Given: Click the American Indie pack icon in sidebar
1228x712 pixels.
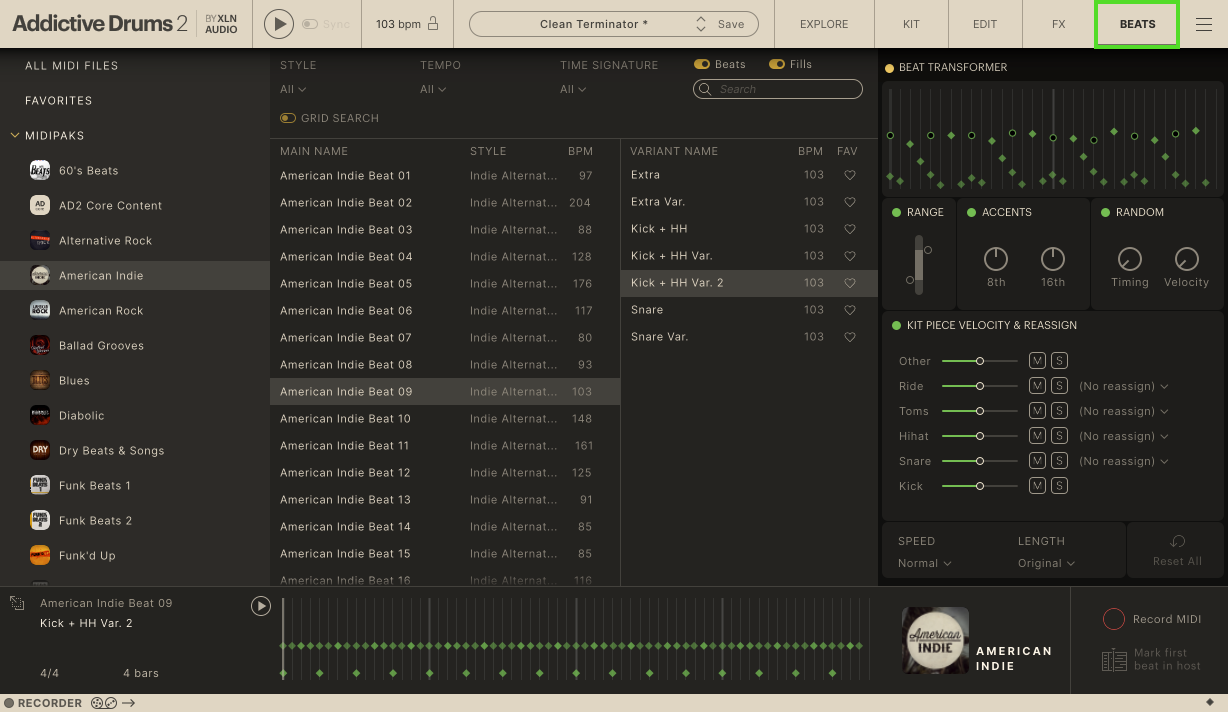Looking at the screenshot, I should (x=40, y=276).
